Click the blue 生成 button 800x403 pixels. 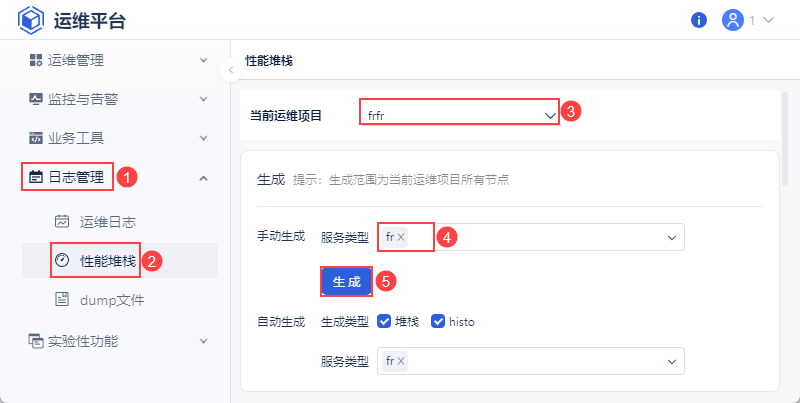pyautogui.click(x=346, y=282)
